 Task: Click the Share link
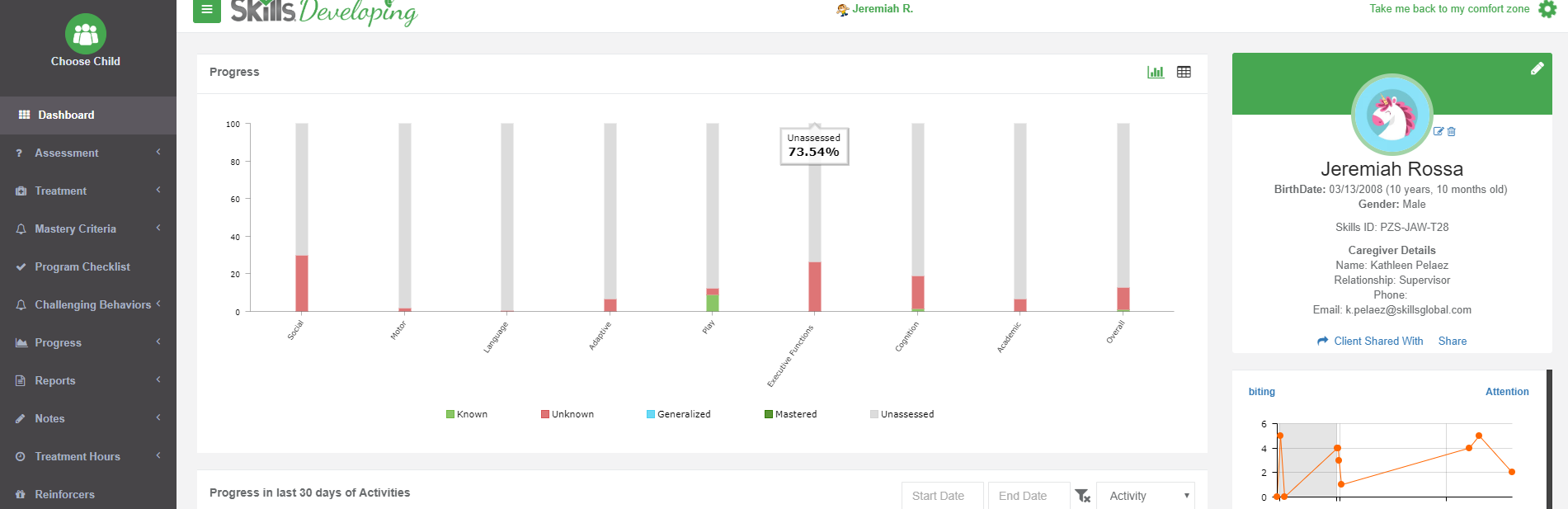1453,341
